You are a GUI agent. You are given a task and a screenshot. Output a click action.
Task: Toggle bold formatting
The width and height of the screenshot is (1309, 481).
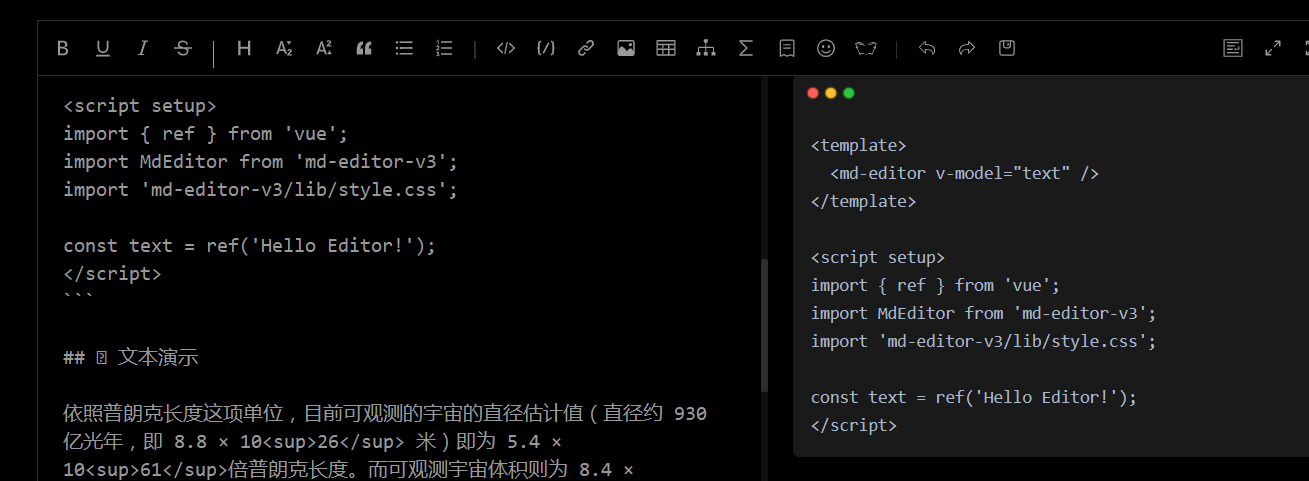pyautogui.click(x=63, y=48)
